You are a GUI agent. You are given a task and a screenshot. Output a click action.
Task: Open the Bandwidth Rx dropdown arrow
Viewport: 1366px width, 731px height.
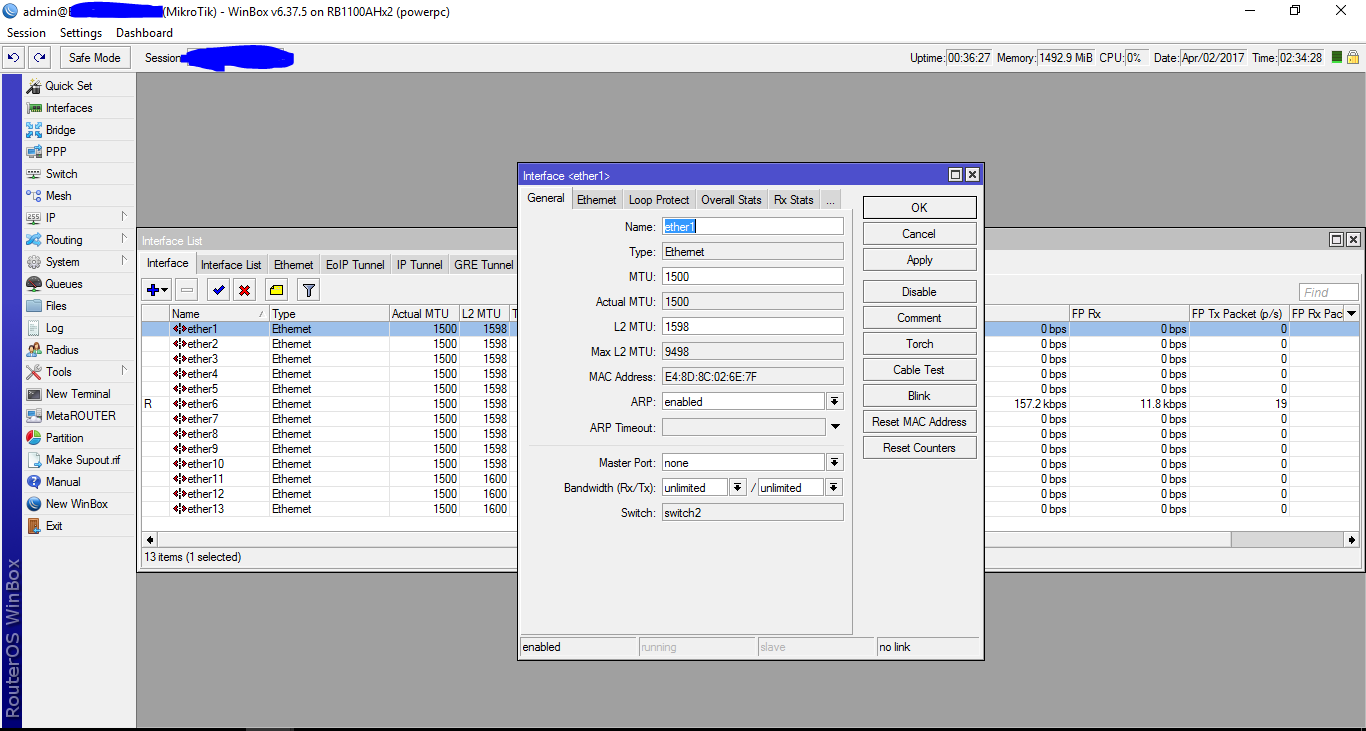click(x=738, y=487)
